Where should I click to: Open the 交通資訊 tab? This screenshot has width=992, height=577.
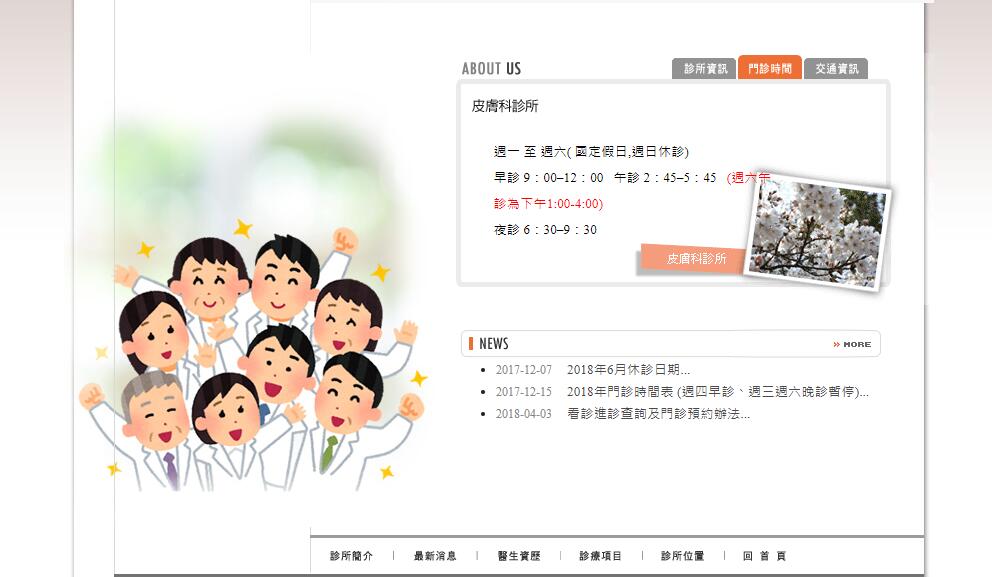[x=836, y=68]
